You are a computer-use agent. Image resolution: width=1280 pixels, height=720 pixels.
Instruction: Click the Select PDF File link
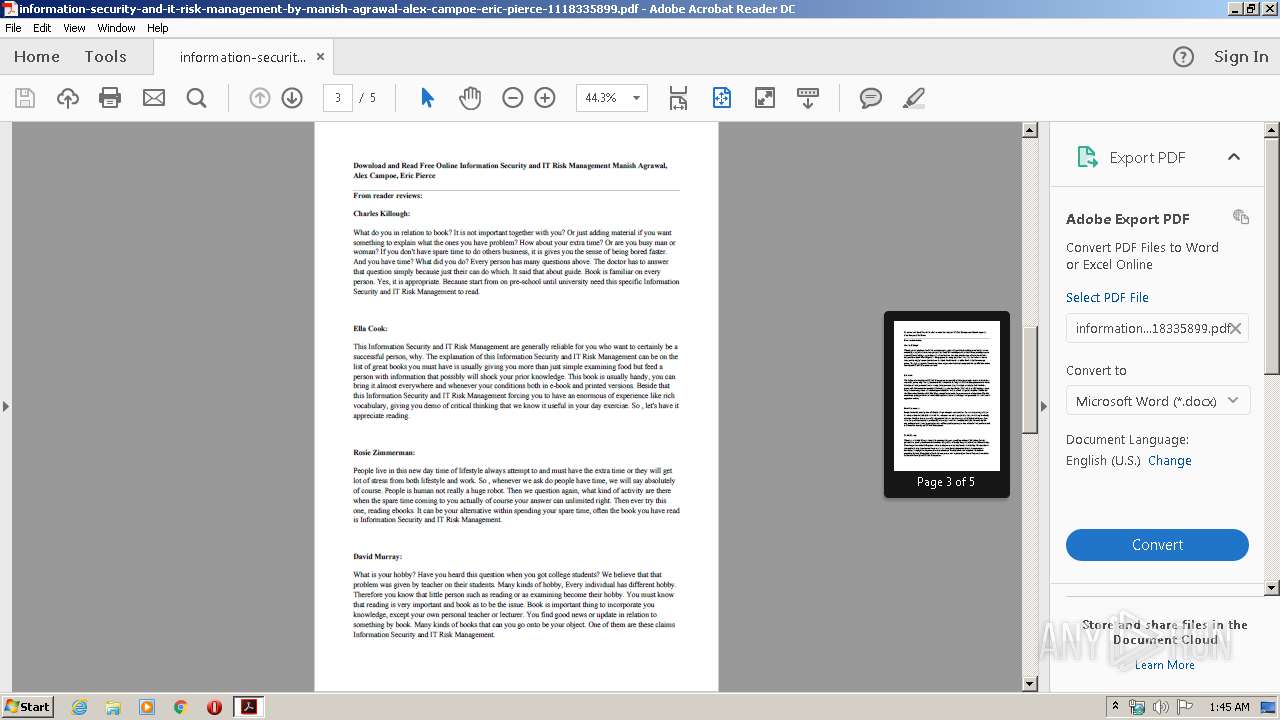click(1107, 297)
